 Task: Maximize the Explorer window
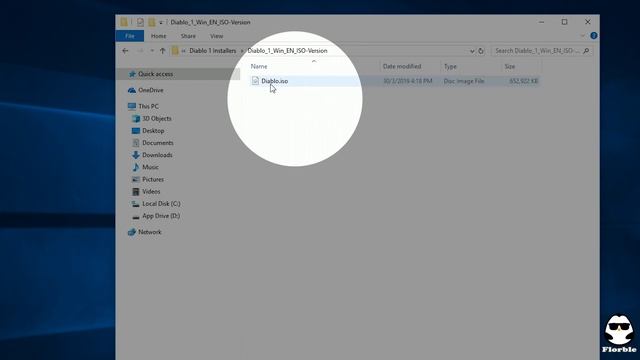pos(564,22)
